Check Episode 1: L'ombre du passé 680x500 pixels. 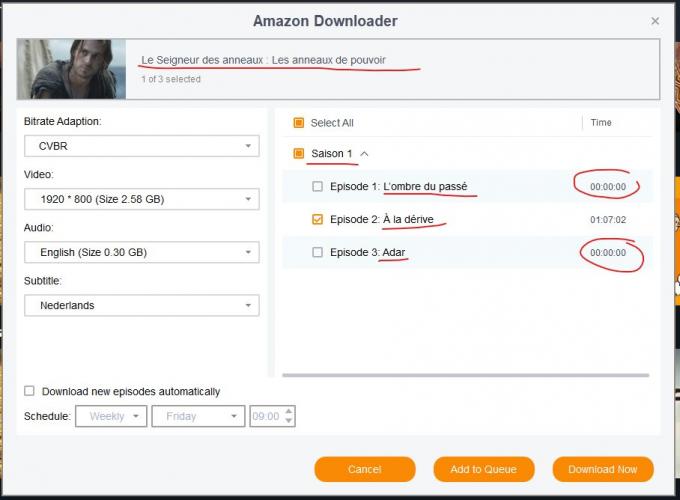click(317, 186)
